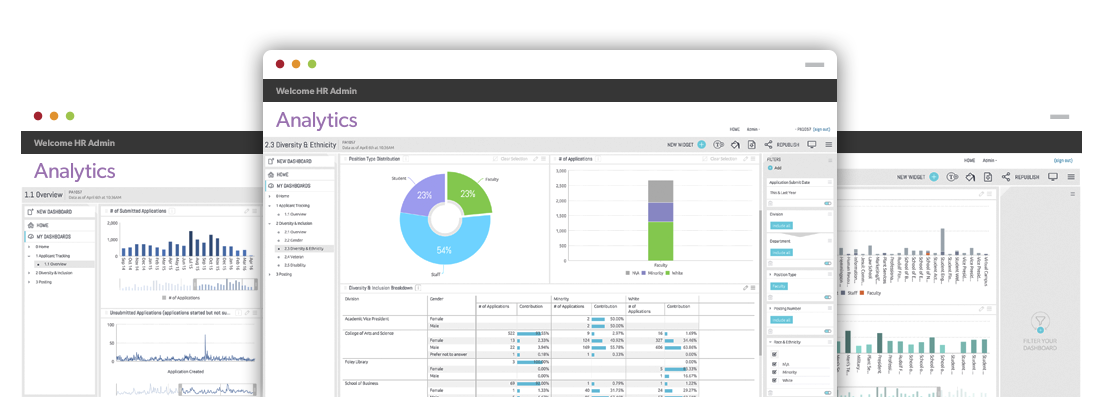The width and height of the screenshot is (1100, 397).
Task: Toggle the Department filter switch
Action: coord(828,264)
